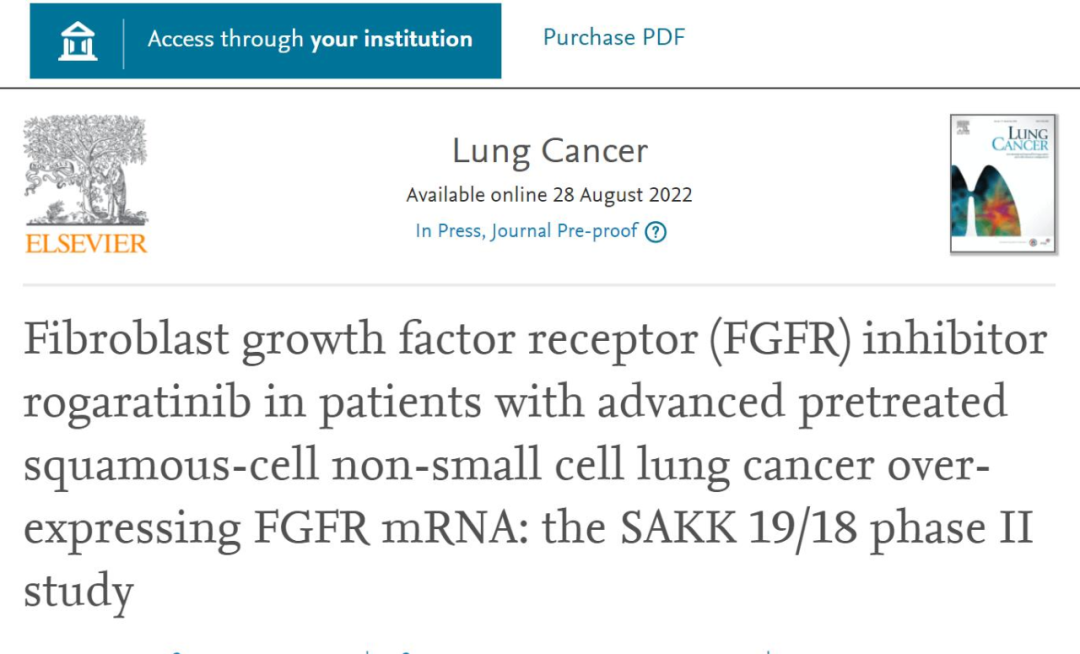Image resolution: width=1080 pixels, height=654 pixels.
Task: Click the Elsevier tree logo
Action: [85, 170]
